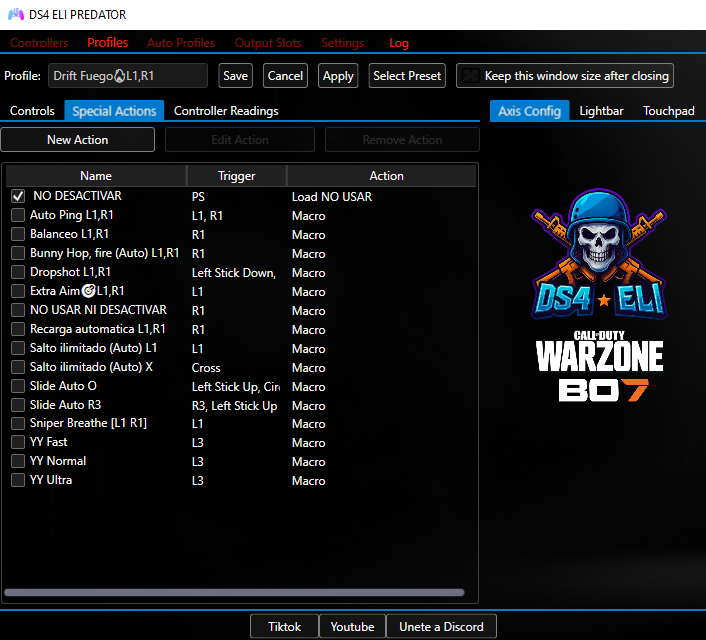
Task: Select the 'Cross' trigger cell
Action: 206,368
